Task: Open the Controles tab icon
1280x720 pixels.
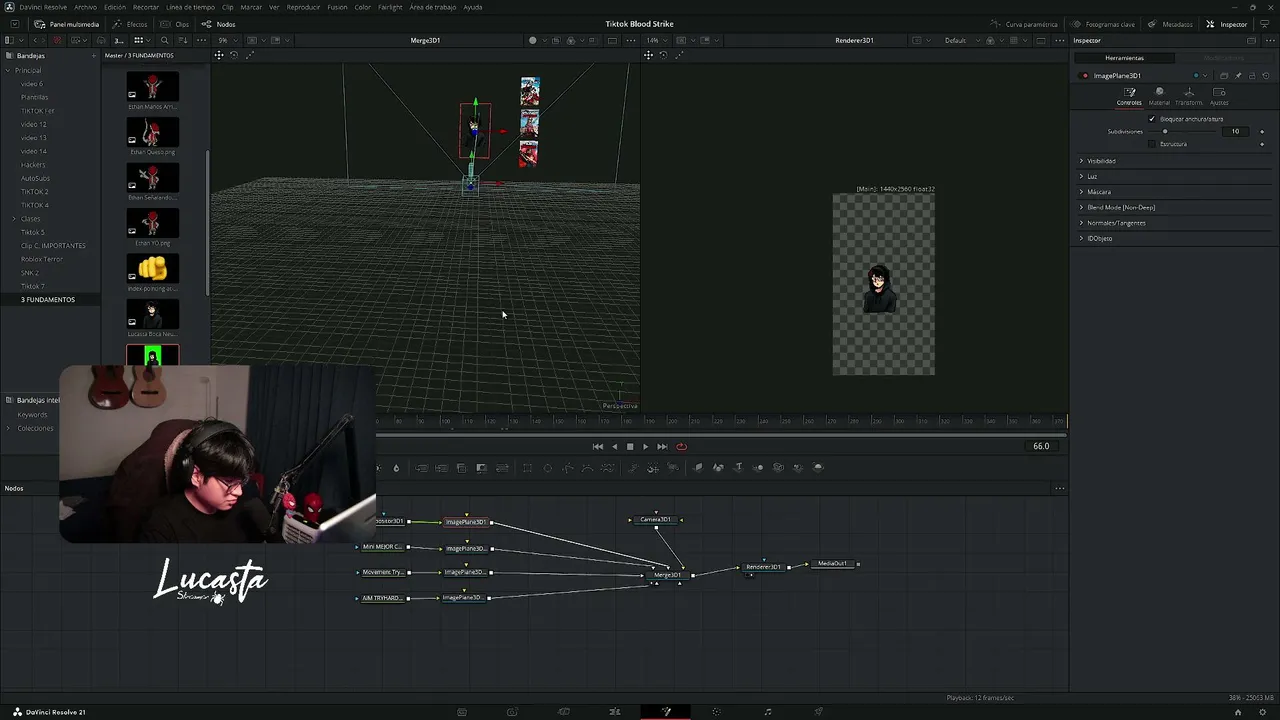Action: (x=1129, y=96)
